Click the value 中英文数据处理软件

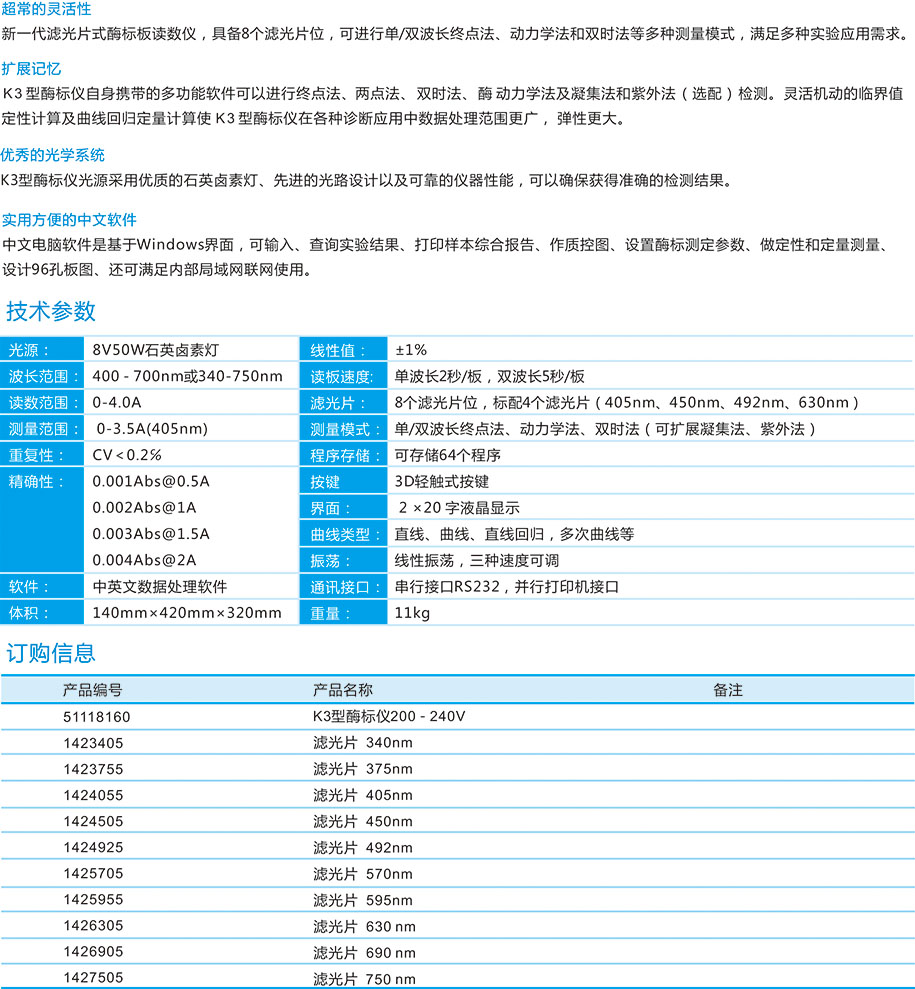coord(160,587)
